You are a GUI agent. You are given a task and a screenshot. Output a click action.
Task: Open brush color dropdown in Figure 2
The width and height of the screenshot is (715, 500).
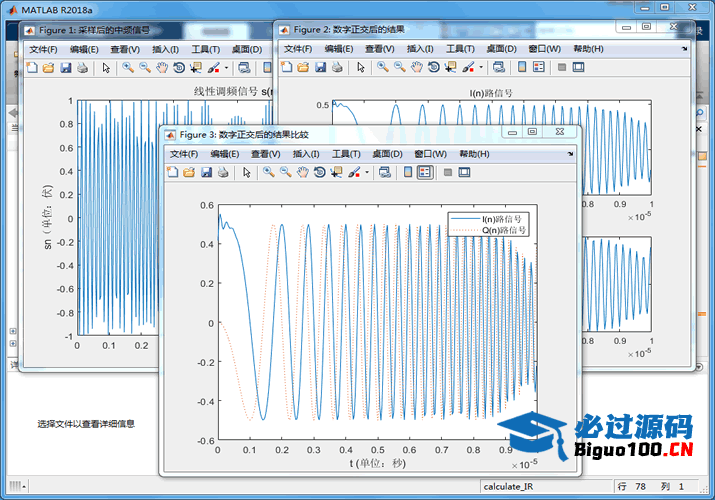coord(481,67)
